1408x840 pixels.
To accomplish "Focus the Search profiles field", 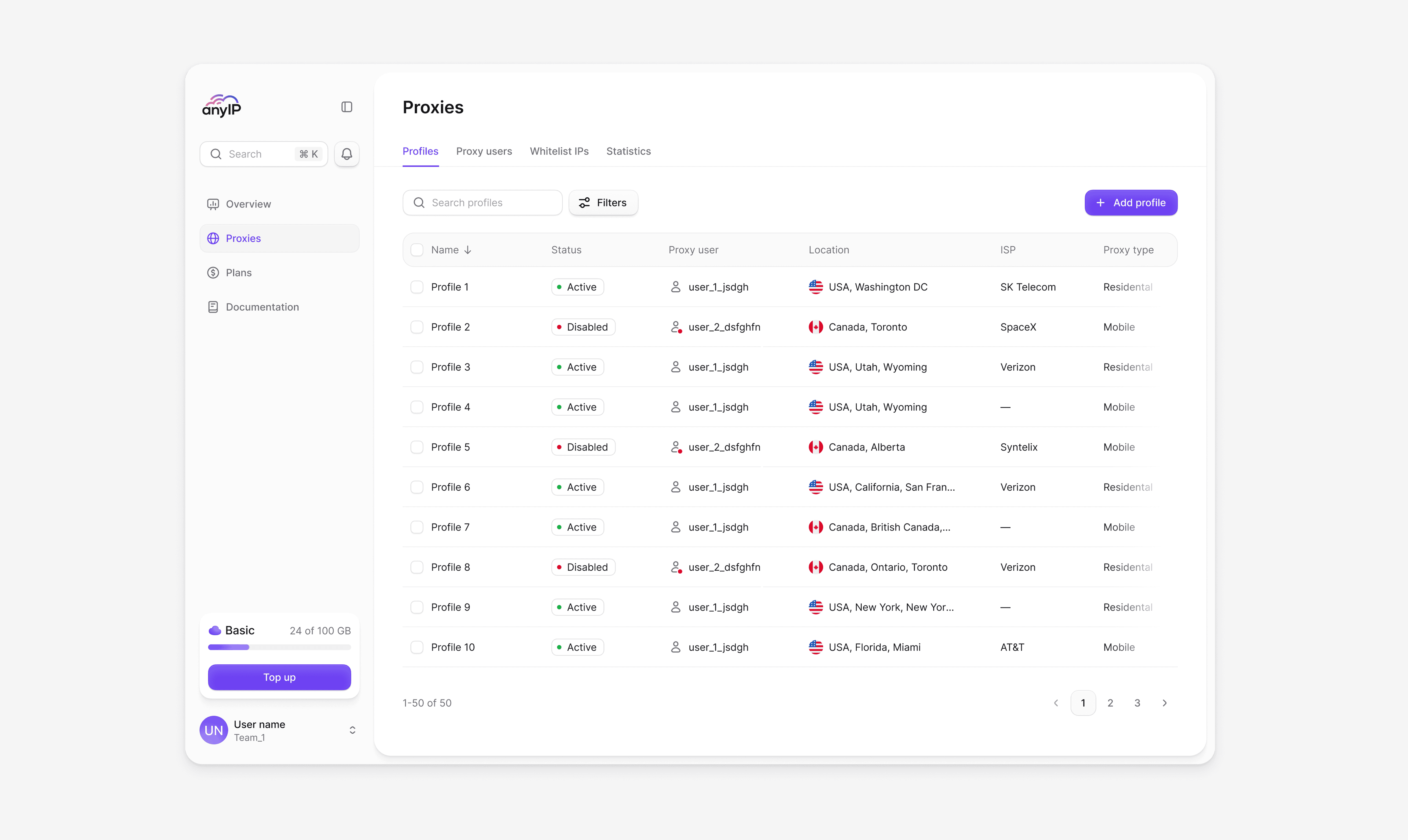I will point(482,203).
